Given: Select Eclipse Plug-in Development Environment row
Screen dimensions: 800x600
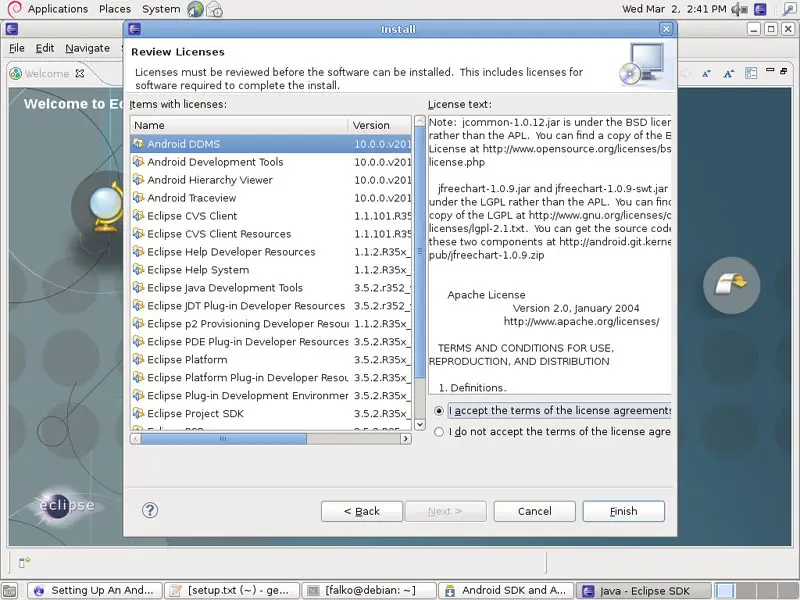Looking at the screenshot, I should tap(271, 395).
